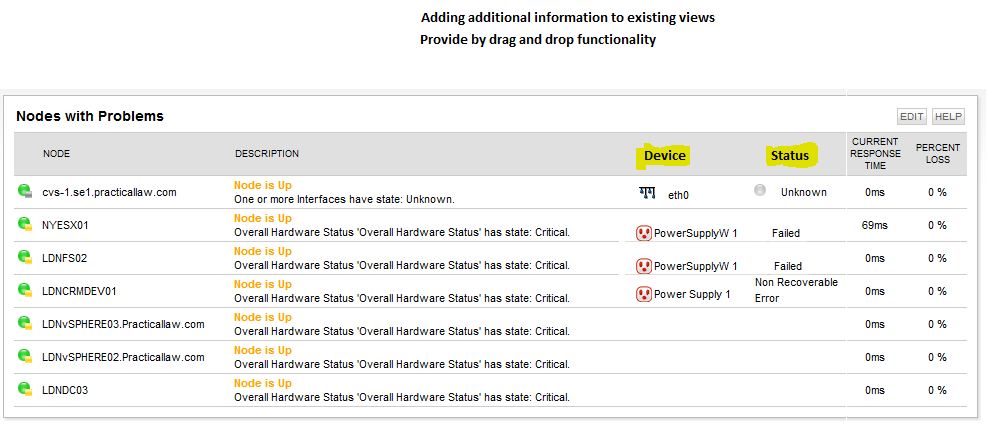Click the NODE column header

56,154
